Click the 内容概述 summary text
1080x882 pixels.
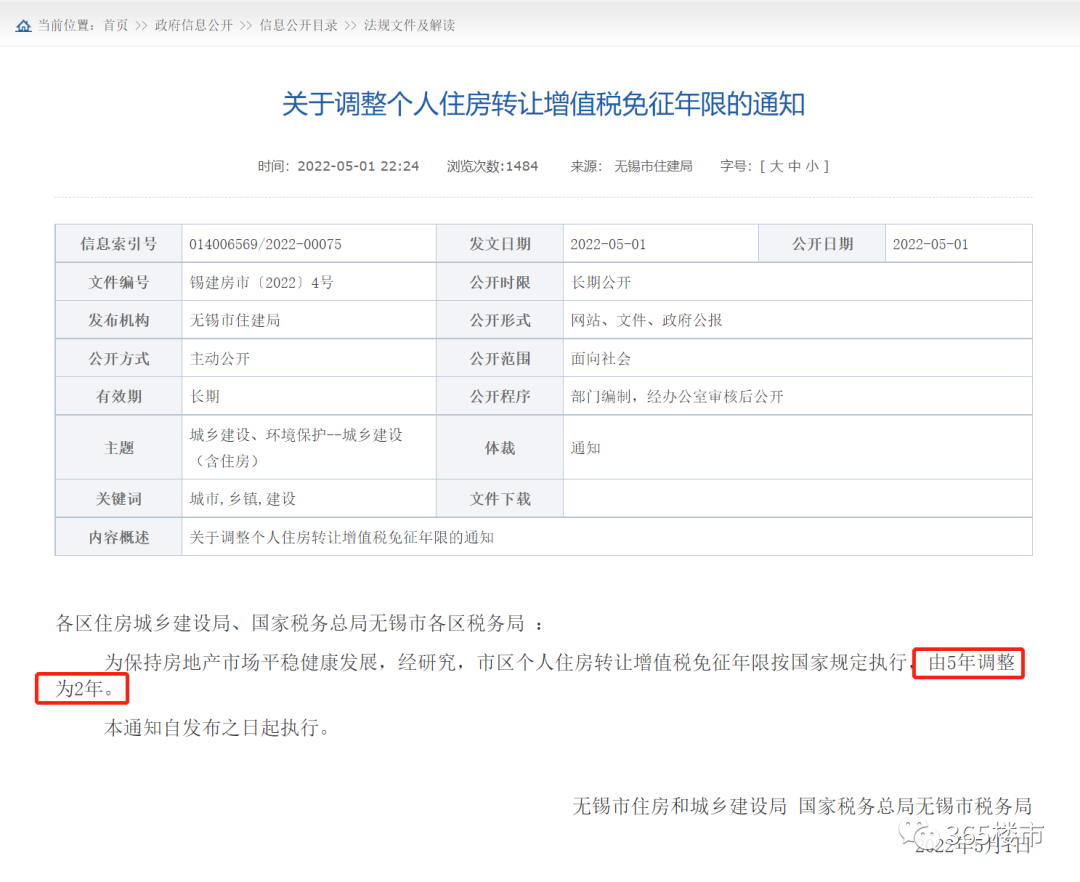coord(342,538)
